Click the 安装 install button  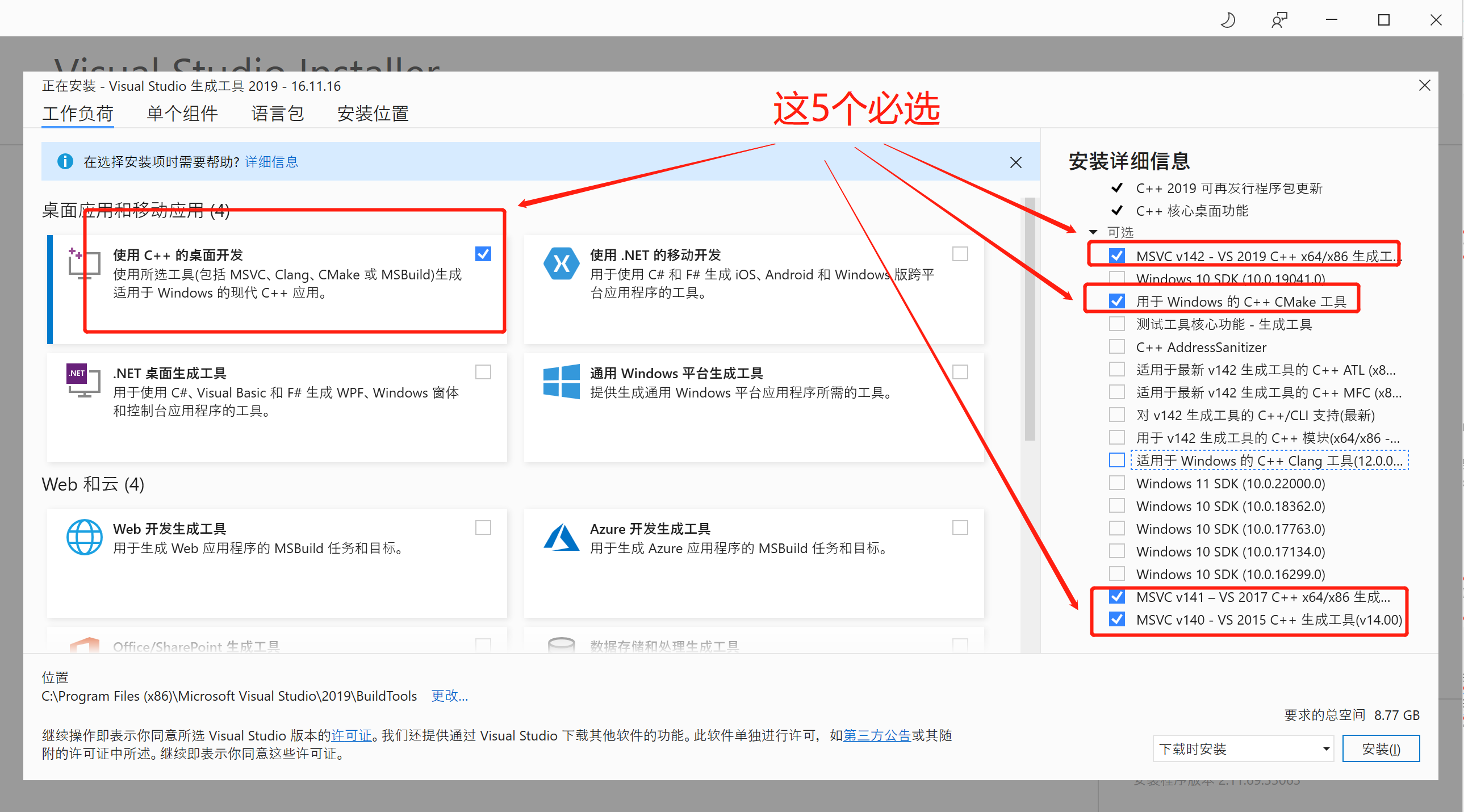pyautogui.click(x=1381, y=749)
